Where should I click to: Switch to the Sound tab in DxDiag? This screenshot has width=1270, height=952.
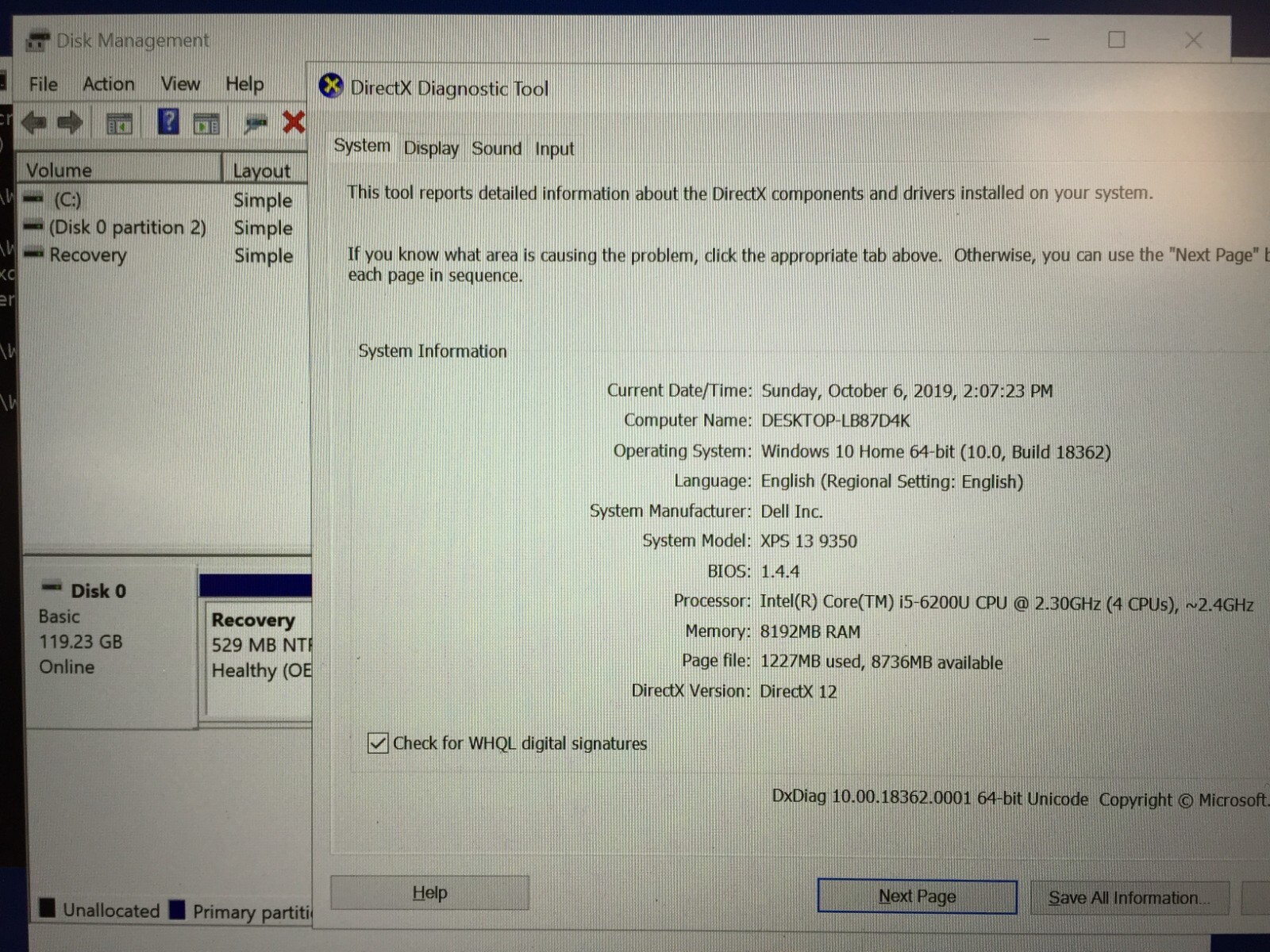(497, 148)
